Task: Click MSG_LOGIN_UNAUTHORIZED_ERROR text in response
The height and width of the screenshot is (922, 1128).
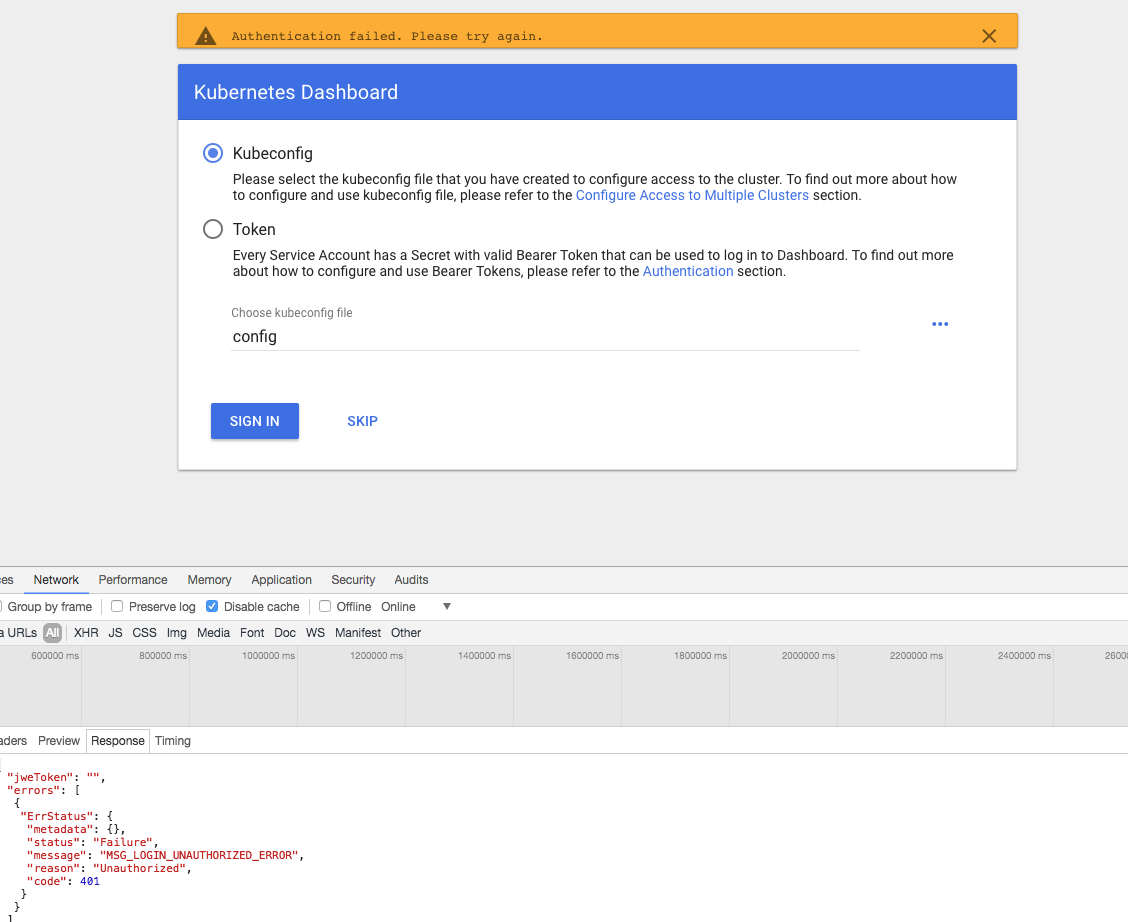Action: click(x=199, y=856)
